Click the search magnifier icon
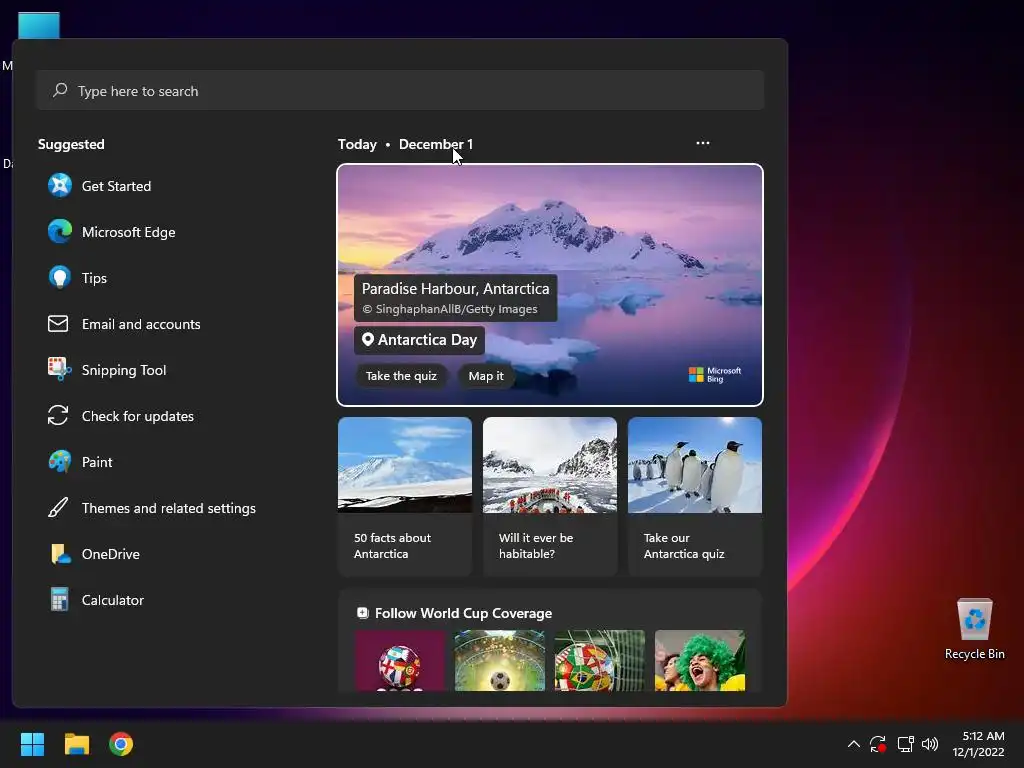The image size is (1024, 768). pyautogui.click(x=60, y=90)
